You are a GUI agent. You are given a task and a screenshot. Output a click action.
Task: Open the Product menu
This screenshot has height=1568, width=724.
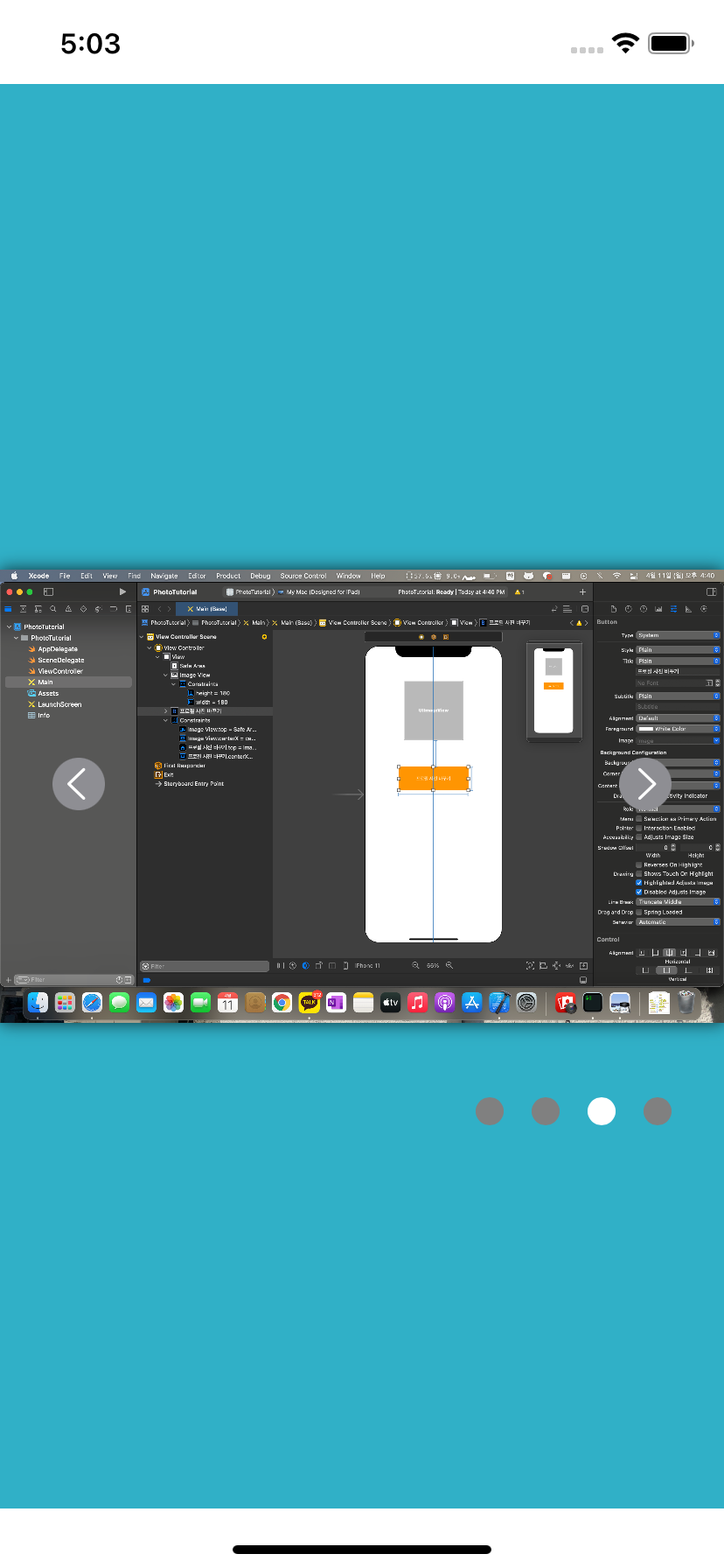click(x=228, y=576)
